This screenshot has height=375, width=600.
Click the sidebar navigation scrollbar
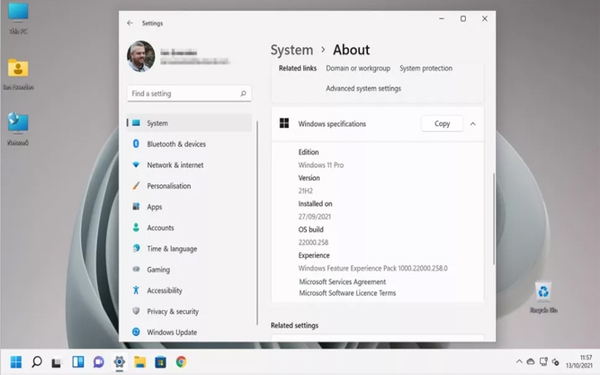[257, 223]
